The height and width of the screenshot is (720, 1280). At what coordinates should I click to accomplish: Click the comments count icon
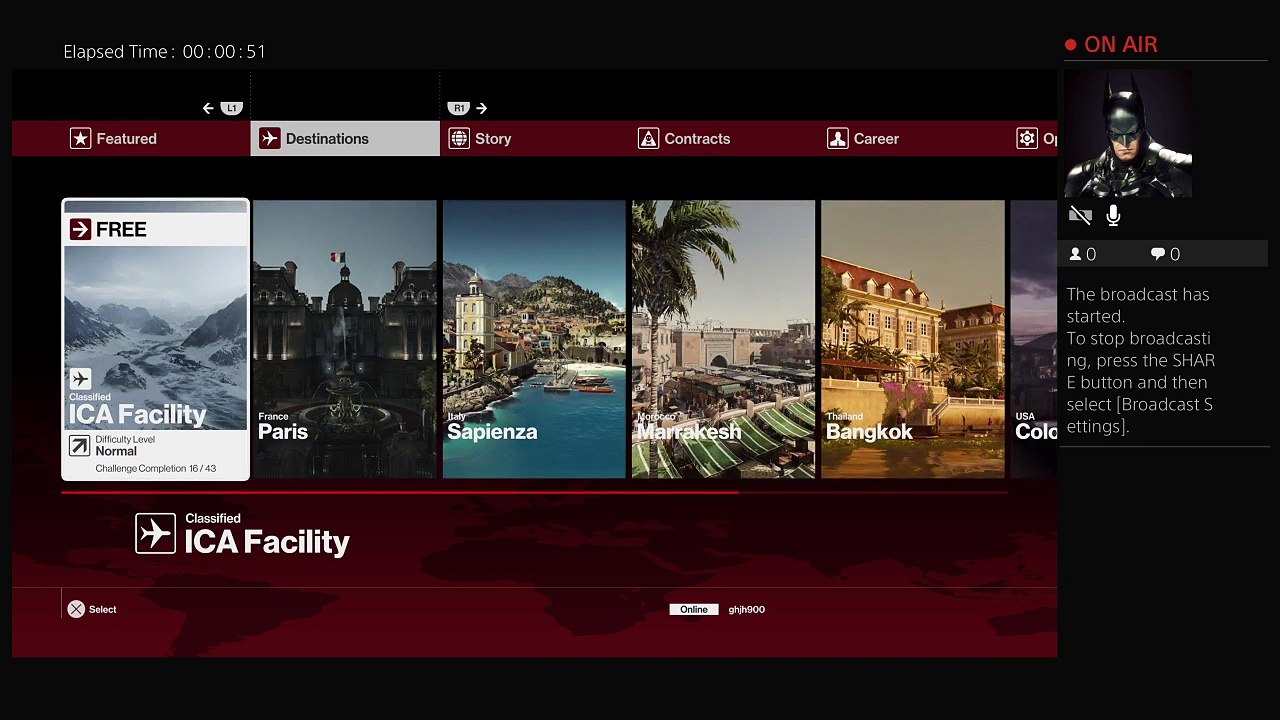click(1158, 254)
